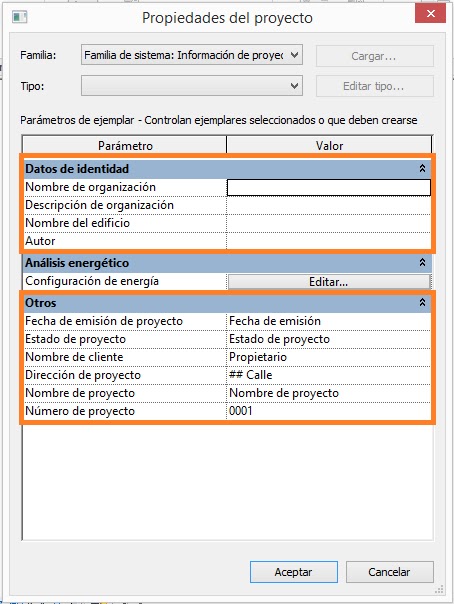Image resolution: width=454 pixels, height=604 pixels.
Task: Click the Descripción de organización value field
Action: pyautogui.click(x=329, y=205)
